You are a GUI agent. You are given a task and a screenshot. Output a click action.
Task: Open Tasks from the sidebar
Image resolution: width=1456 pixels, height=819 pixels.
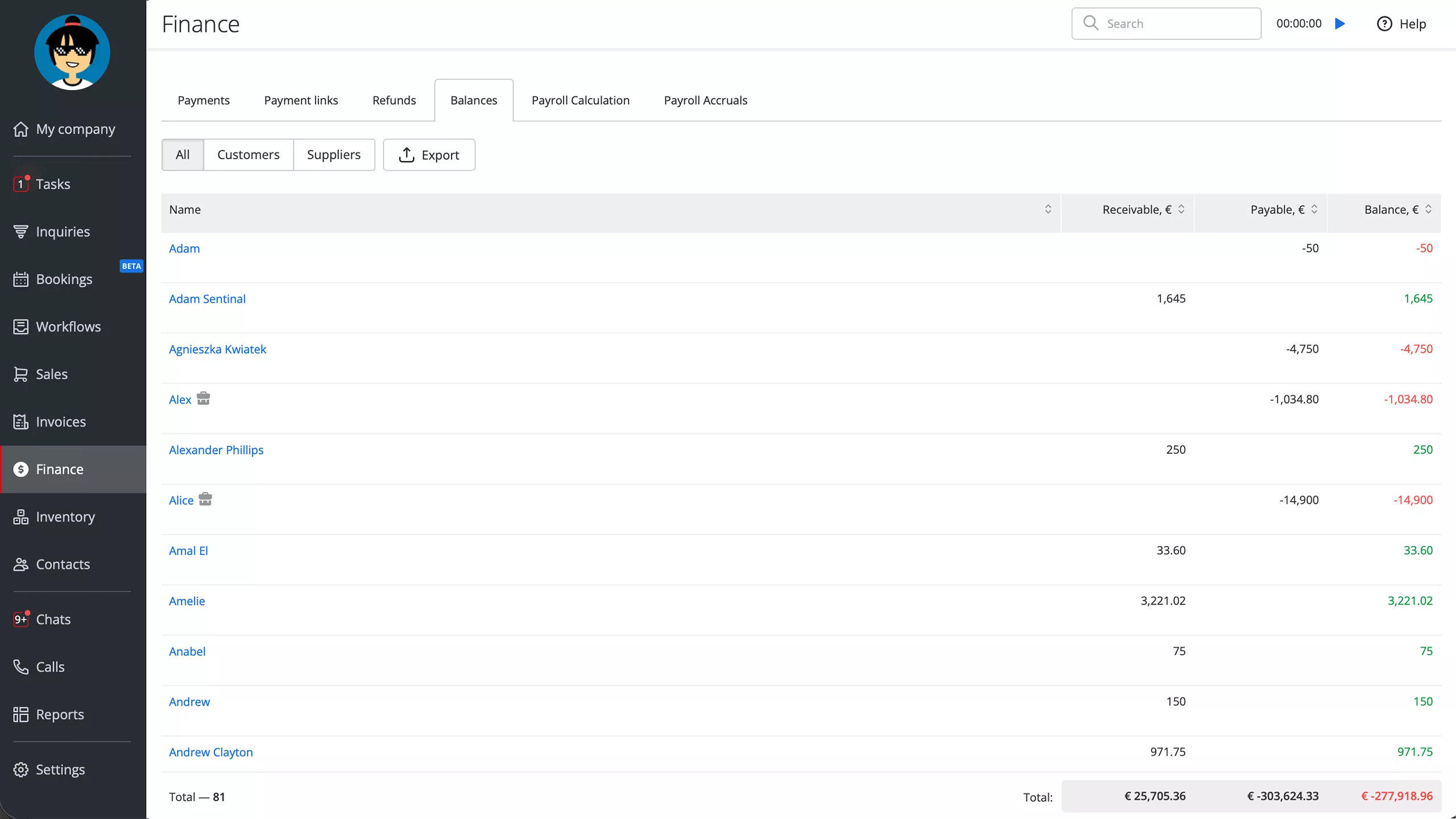click(x=53, y=184)
